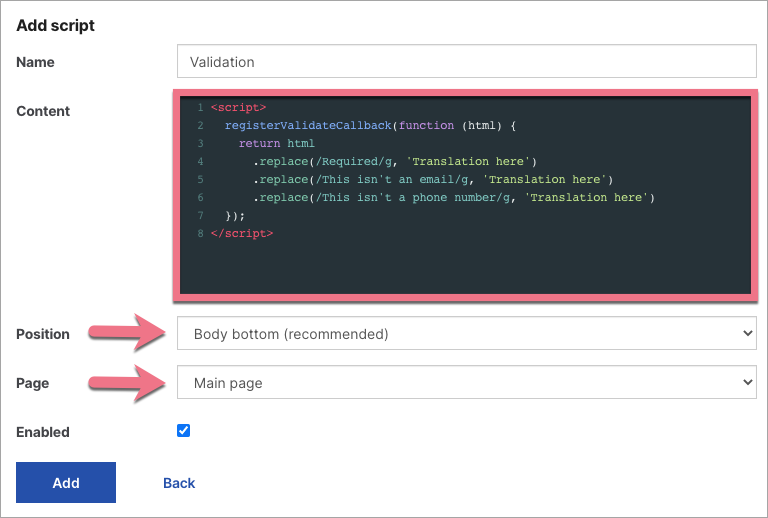Image resolution: width=768 pixels, height=518 pixels.
Task: Click the closing </script> tag on line 8
Action: tap(241, 233)
